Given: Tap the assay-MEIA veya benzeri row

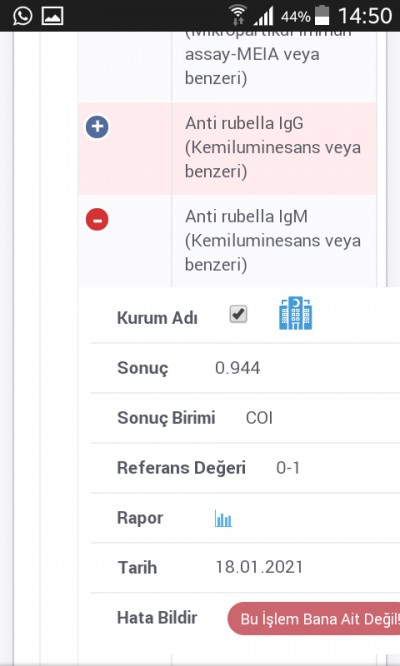Looking at the screenshot, I should click(x=227, y=67).
